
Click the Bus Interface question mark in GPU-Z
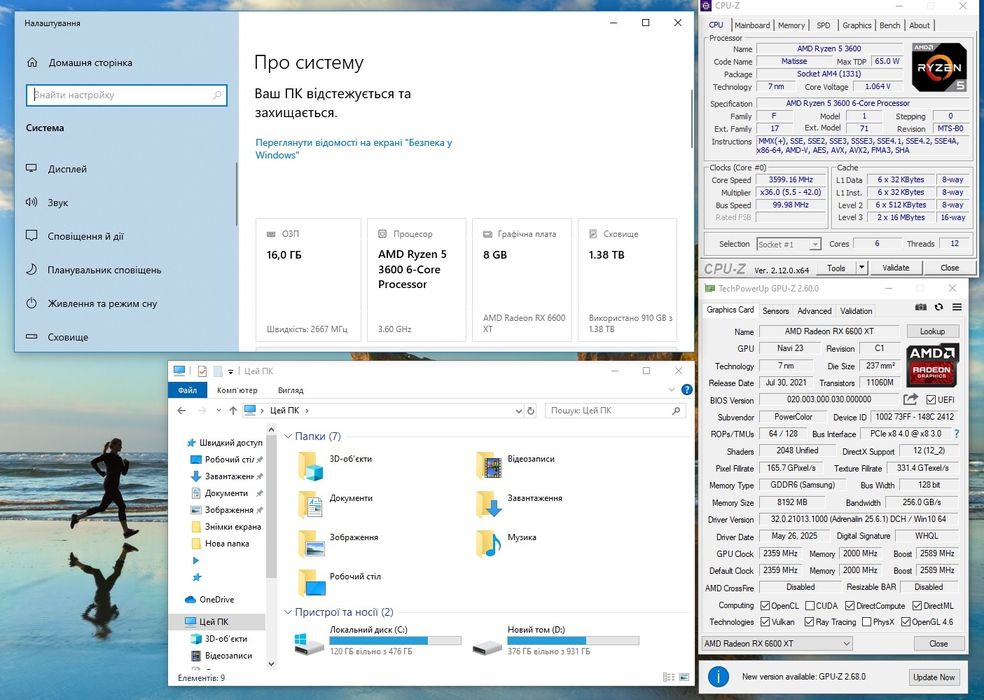pyautogui.click(x=956, y=434)
